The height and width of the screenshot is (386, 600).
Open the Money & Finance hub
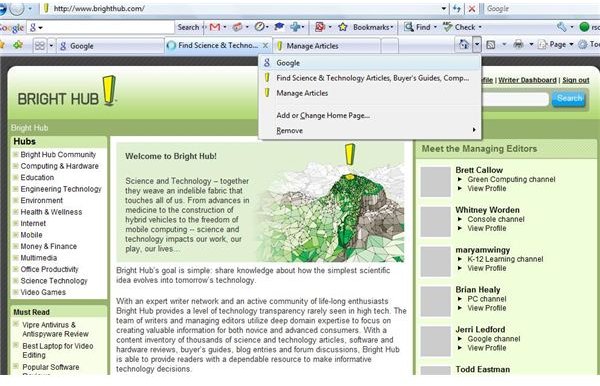pyautogui.click(x=49, y=246)
